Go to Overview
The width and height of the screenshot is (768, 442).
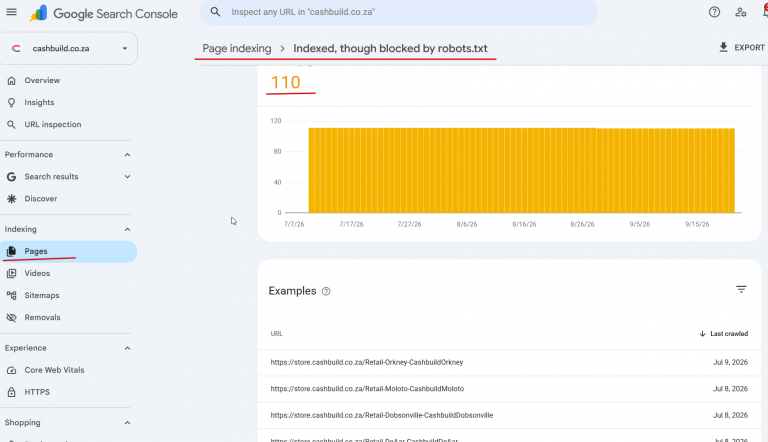tap(42, 80)
